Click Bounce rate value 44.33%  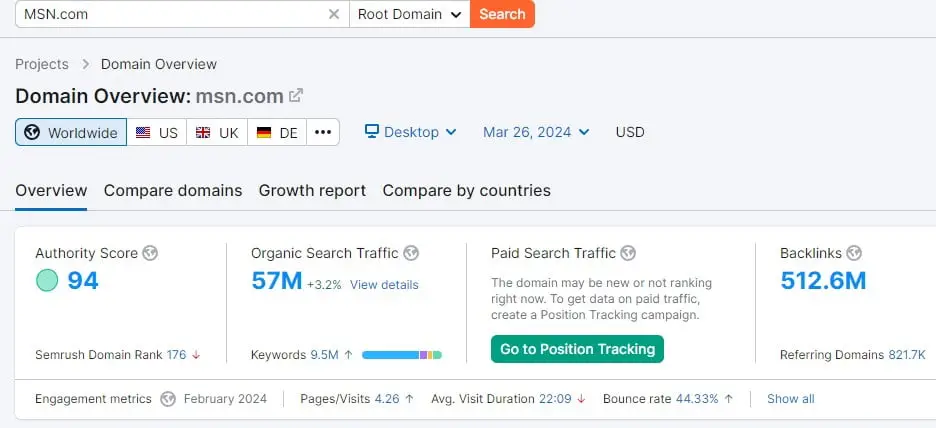click(x=697, y=399)
